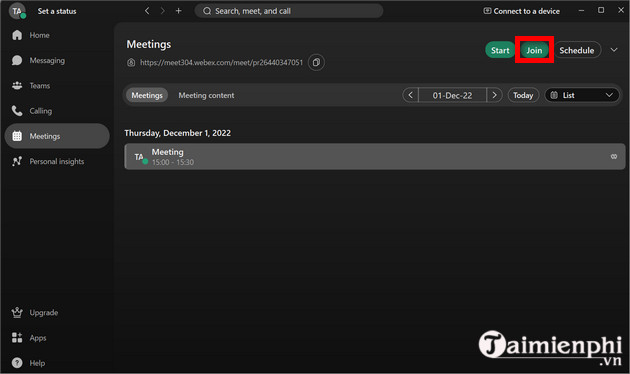Click the 01-Dec-22 date field
The image size is (630, 374).
[x=452, y=95]
